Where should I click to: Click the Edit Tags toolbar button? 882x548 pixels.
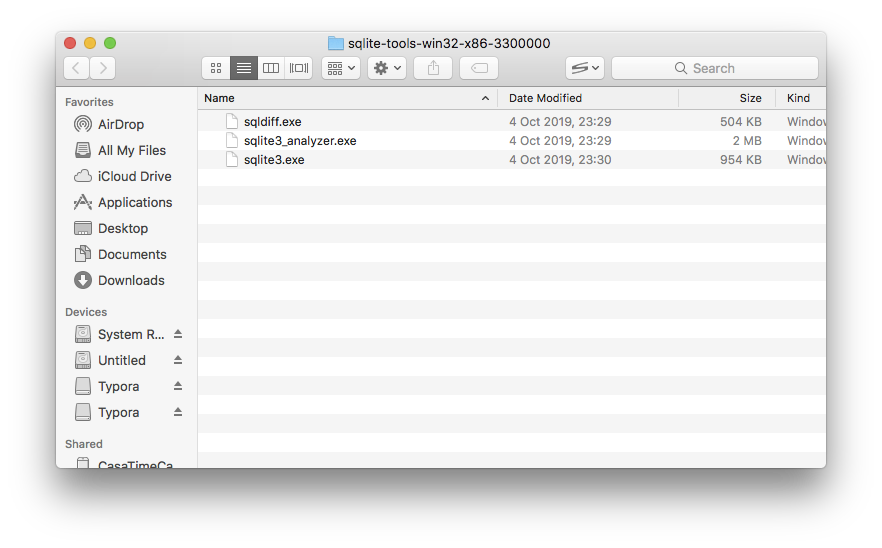point(479,68)
